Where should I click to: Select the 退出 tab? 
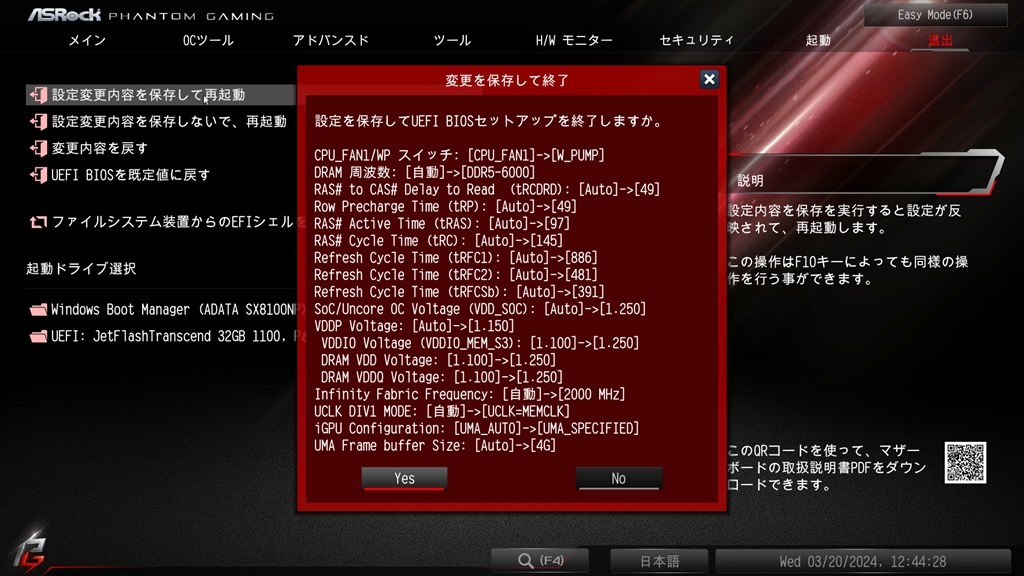940,40
